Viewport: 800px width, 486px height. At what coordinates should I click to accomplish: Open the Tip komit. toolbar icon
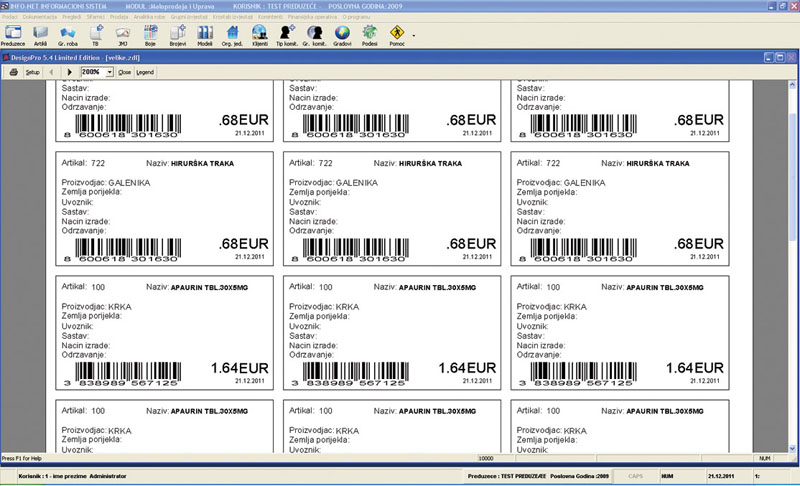tap(287, 35)
